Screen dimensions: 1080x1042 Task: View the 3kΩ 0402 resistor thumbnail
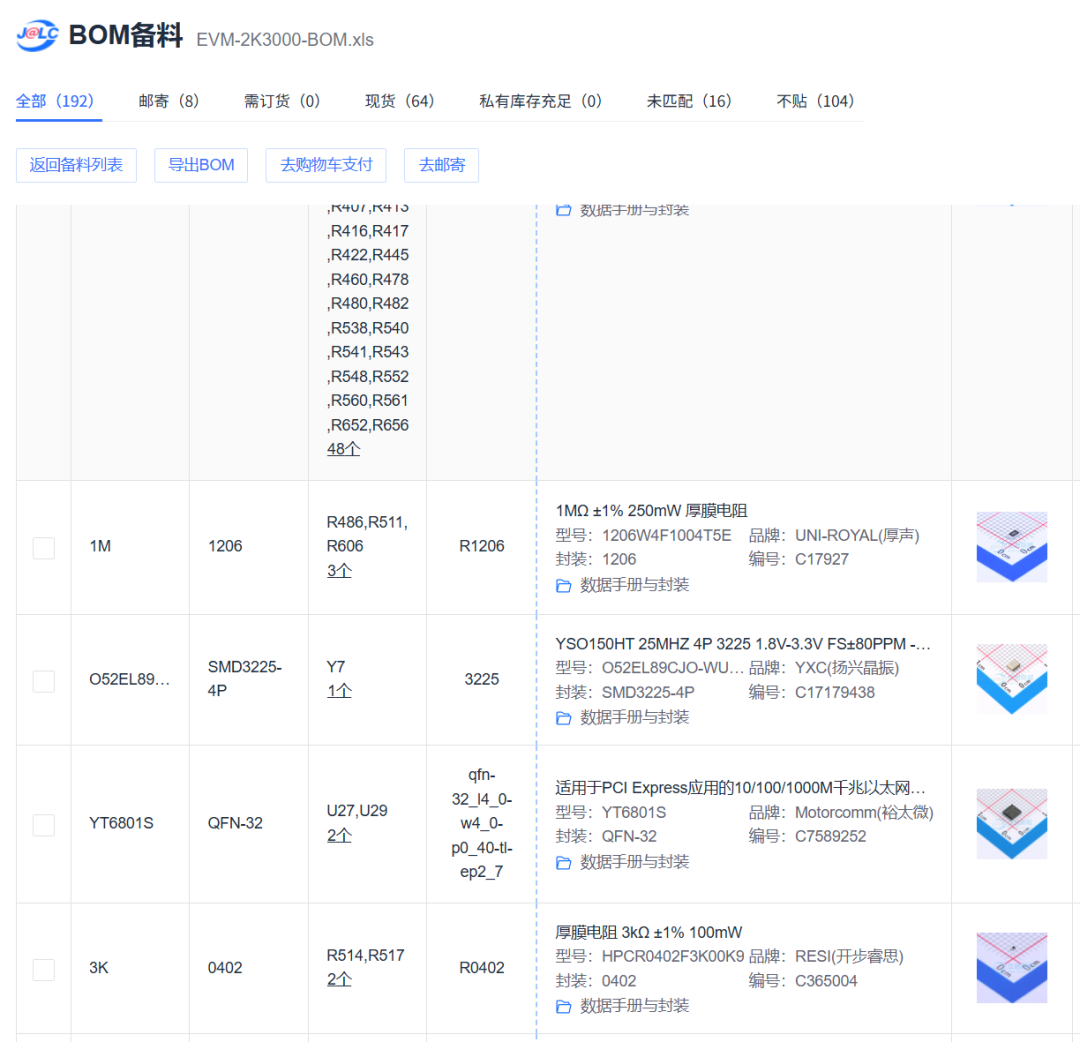[x=1012, y=968]
